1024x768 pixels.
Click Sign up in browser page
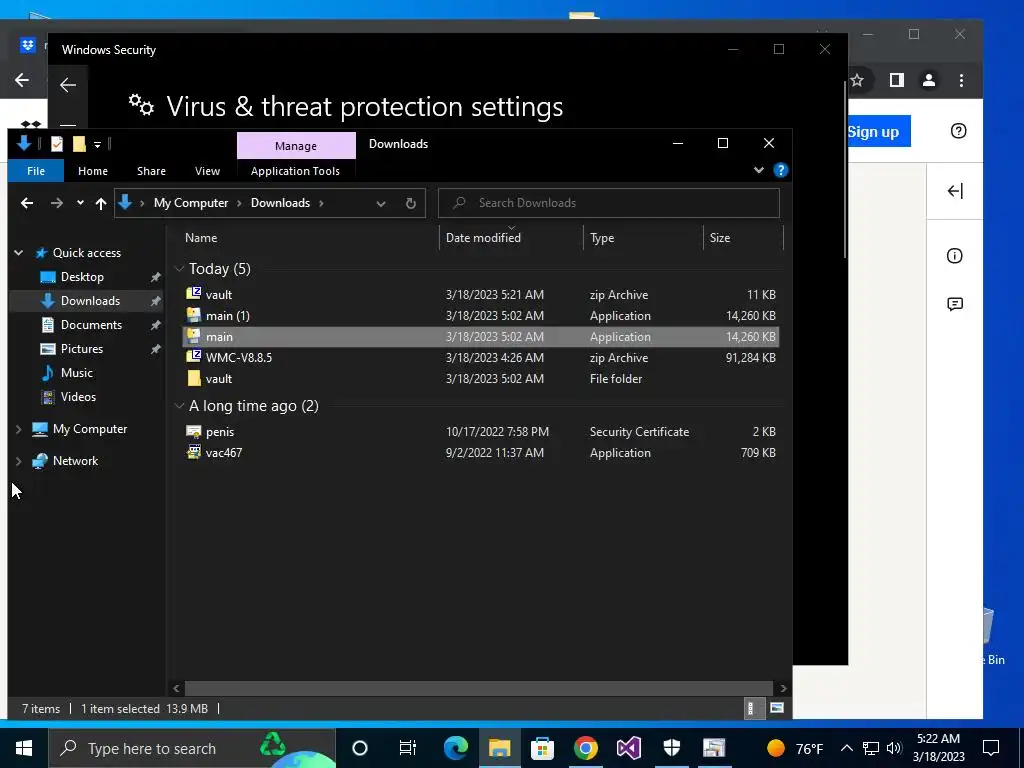pyautogui.click(x=872, y=132)
